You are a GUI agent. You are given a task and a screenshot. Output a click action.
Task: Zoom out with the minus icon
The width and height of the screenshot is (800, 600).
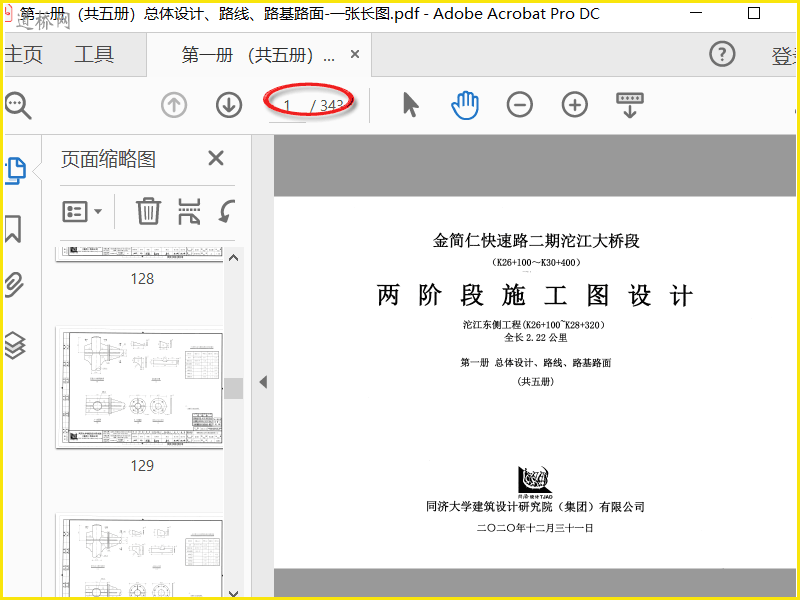pos(520,105)
